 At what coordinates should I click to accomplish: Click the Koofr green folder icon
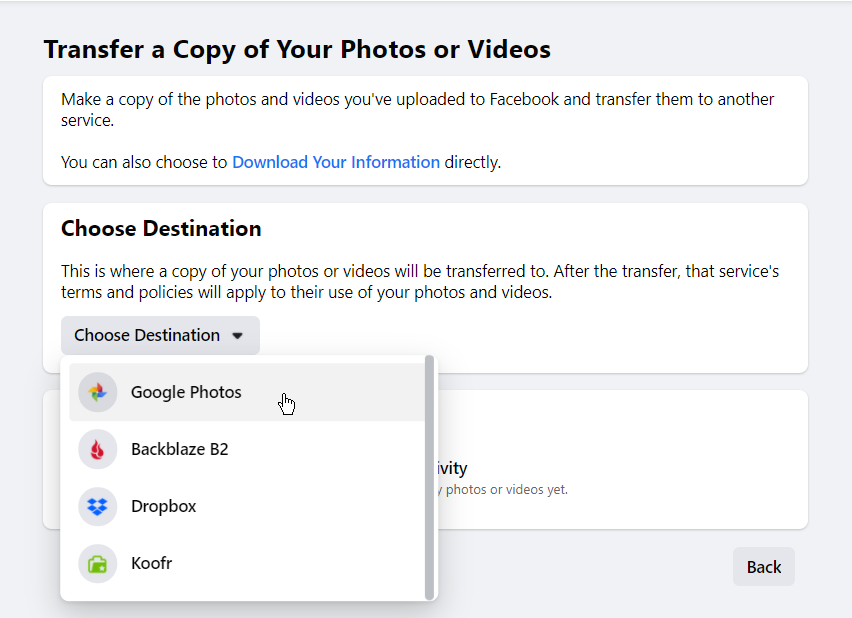[x=98, y=563]
